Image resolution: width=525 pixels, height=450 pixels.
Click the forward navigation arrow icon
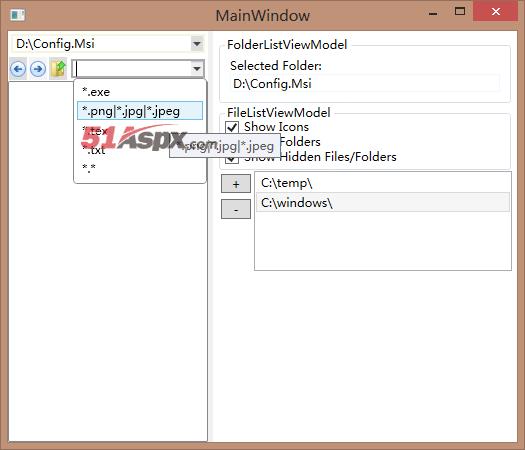(38, 69)
